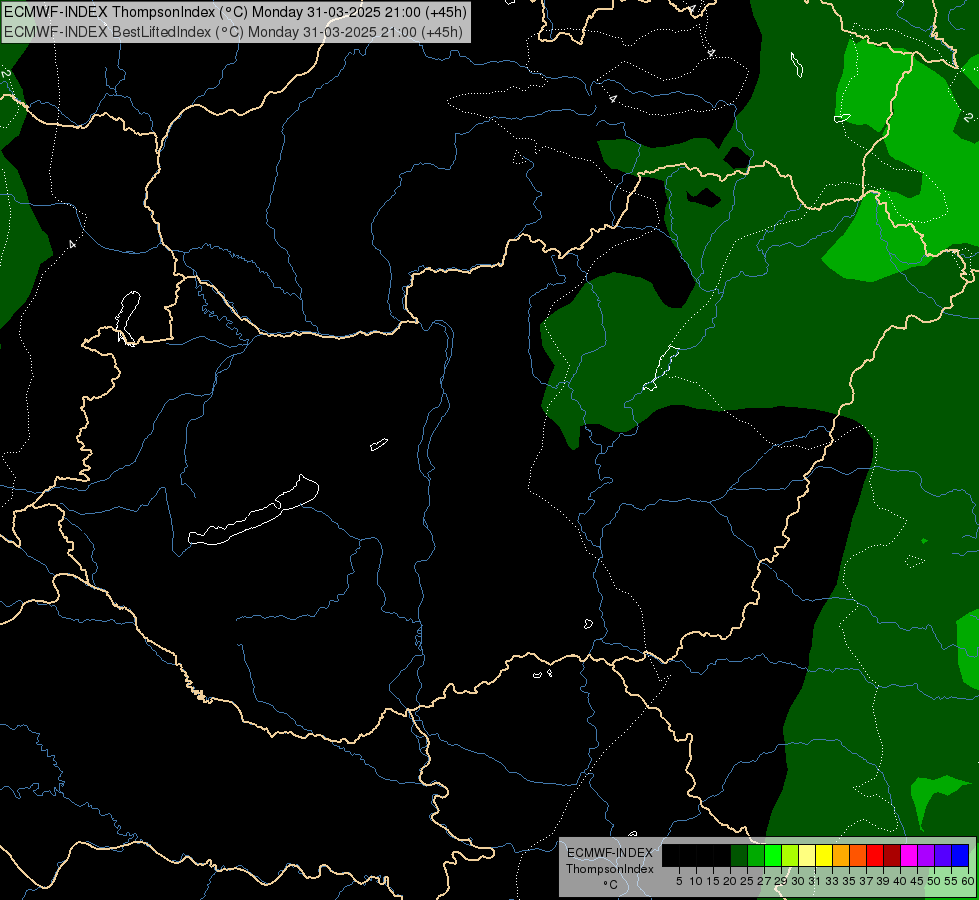Click the pale yellow 30–31 legend swatch
979x900 pixels.
click(x=807, y=855)
